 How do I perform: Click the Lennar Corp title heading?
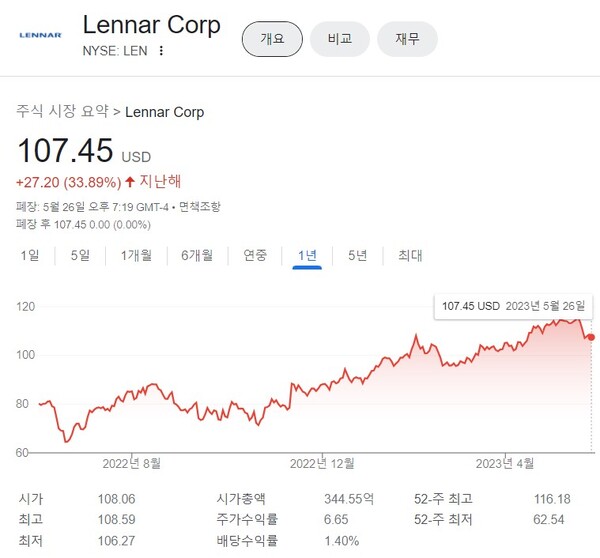152,24
